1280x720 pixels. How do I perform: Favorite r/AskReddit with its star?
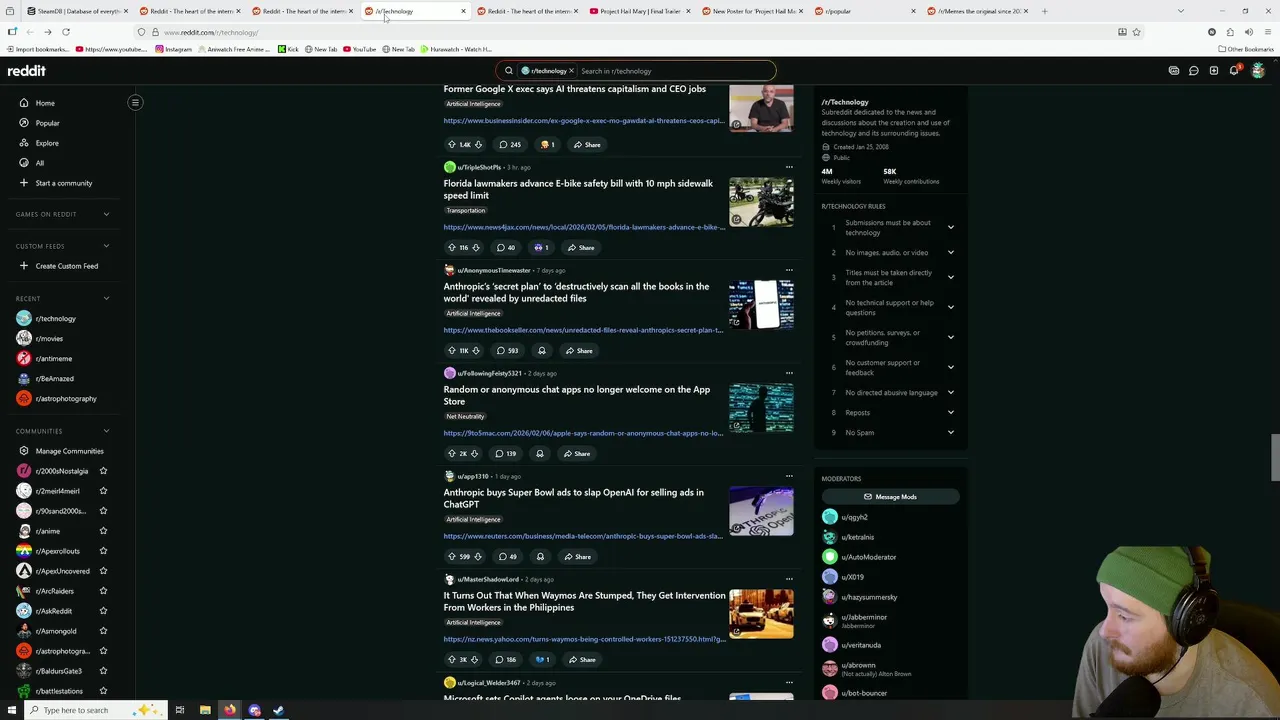tap(103, 611)
